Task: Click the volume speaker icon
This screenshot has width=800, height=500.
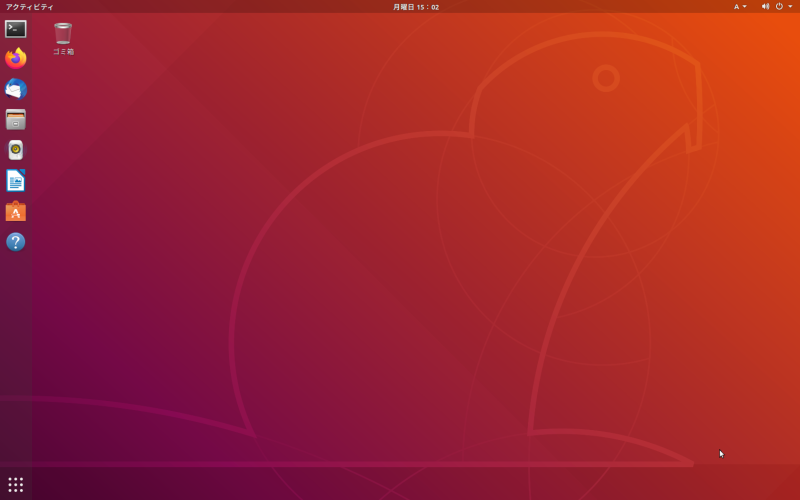Action: (765, 6)
